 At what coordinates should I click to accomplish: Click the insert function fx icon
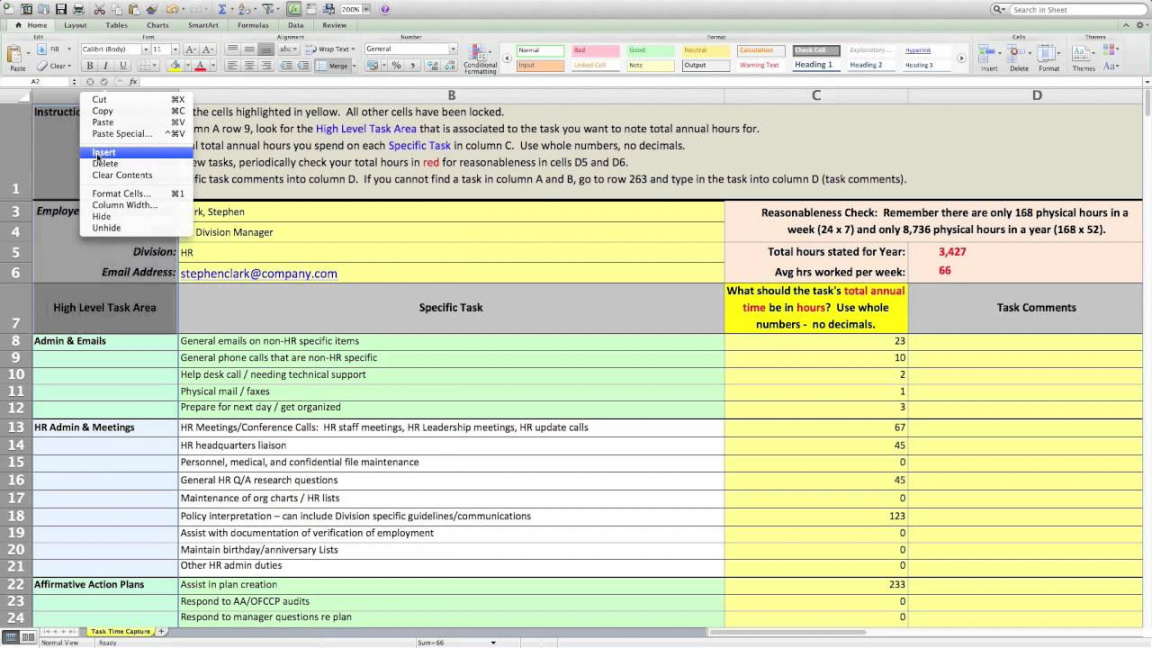pos(134,82)
